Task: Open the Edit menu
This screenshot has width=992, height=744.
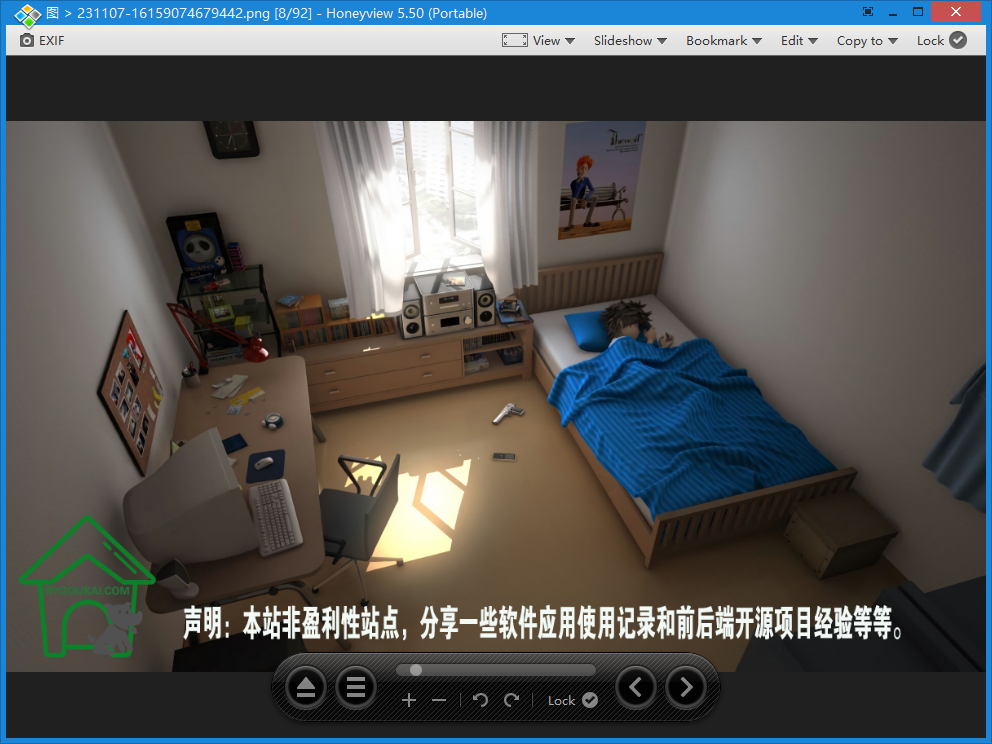Action: [799, 40]
